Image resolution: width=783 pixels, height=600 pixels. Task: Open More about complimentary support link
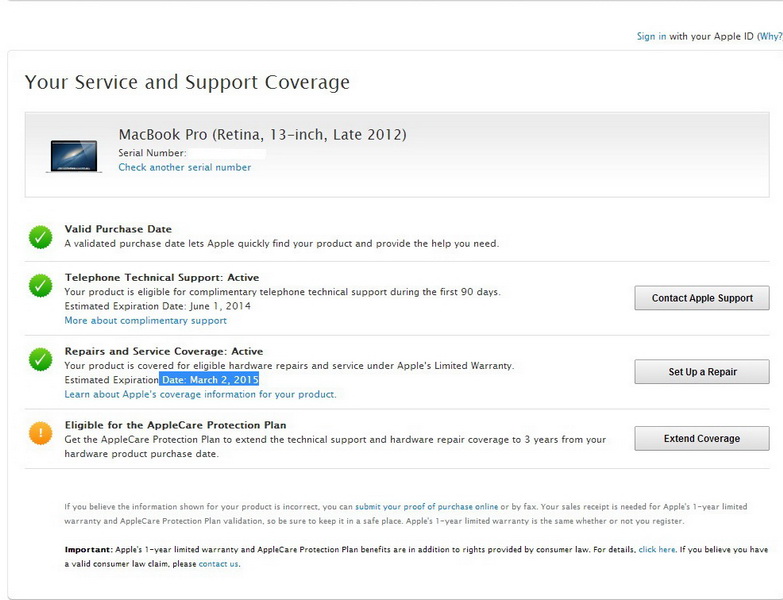(x=145, y=320)
